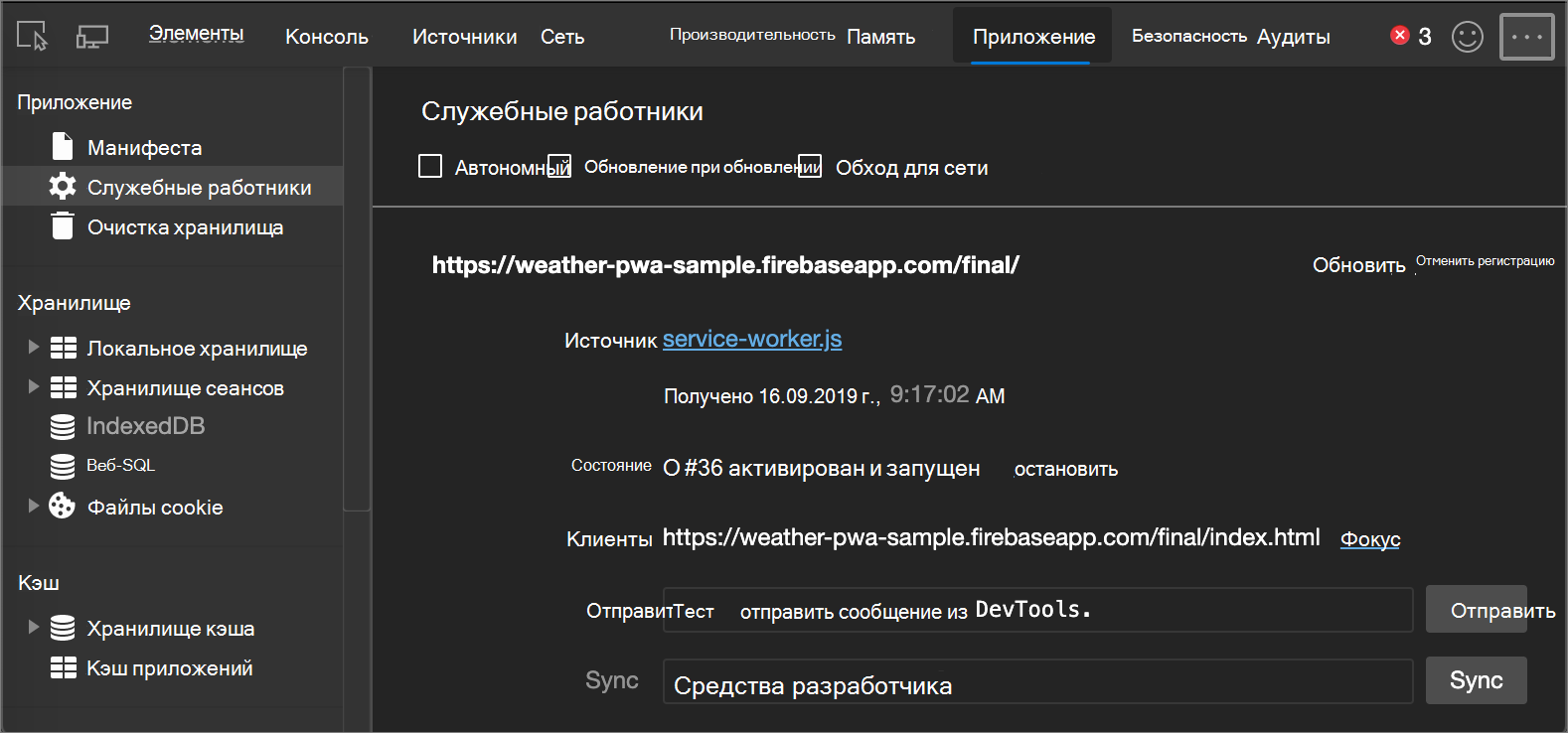Click the sidebar vertical scrollbar

[x=357, y=288]
